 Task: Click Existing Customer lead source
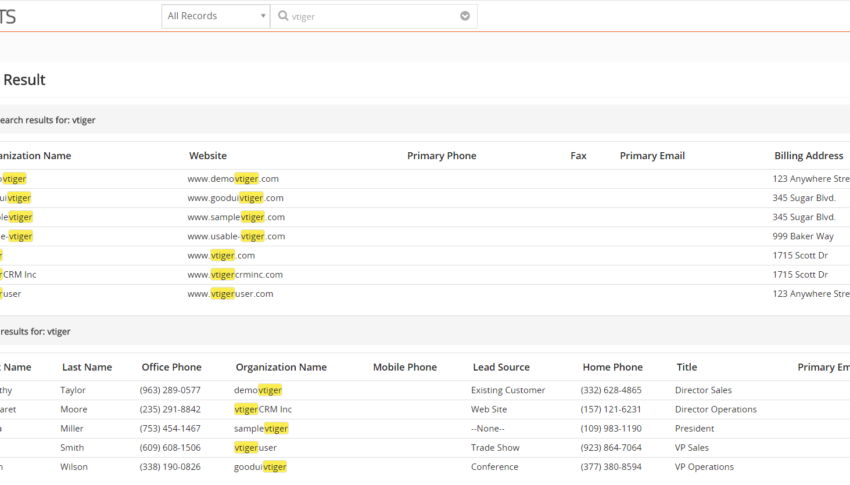pos(508,390)
